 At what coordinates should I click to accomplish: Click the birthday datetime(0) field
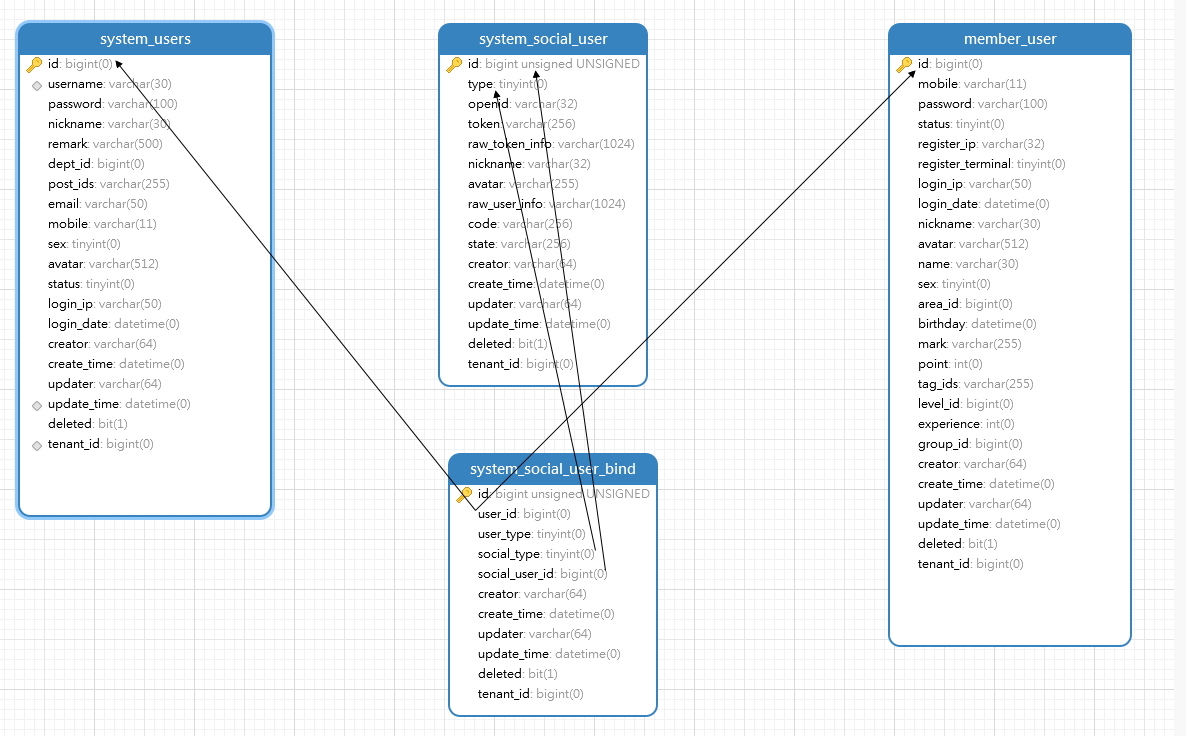point(977,324)
